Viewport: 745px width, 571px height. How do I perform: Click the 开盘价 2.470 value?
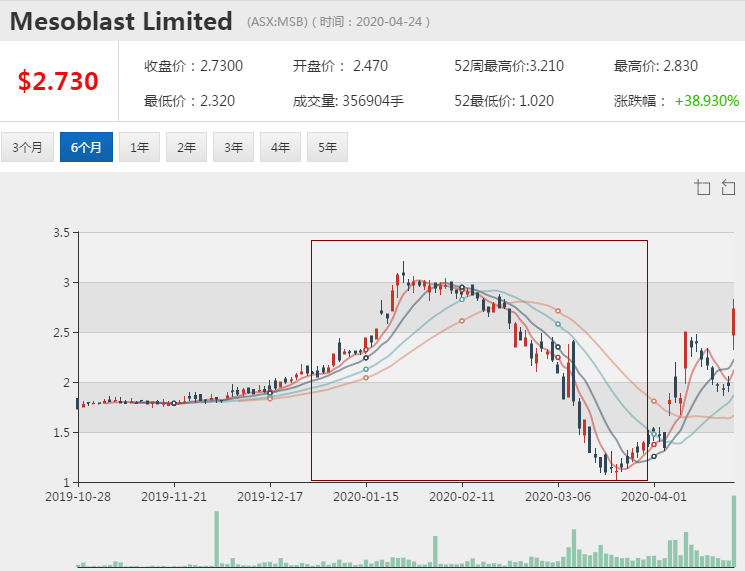(x=340, y=66)
